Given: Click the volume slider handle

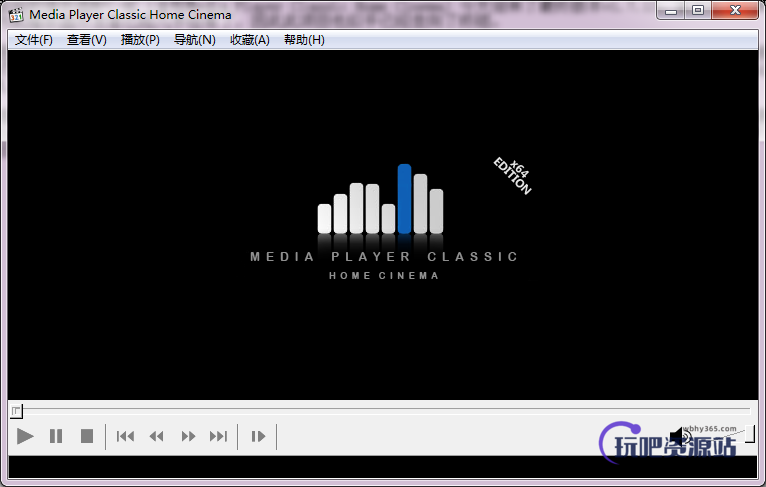Looking at the screenshot, I should click(x=750, y=434).
